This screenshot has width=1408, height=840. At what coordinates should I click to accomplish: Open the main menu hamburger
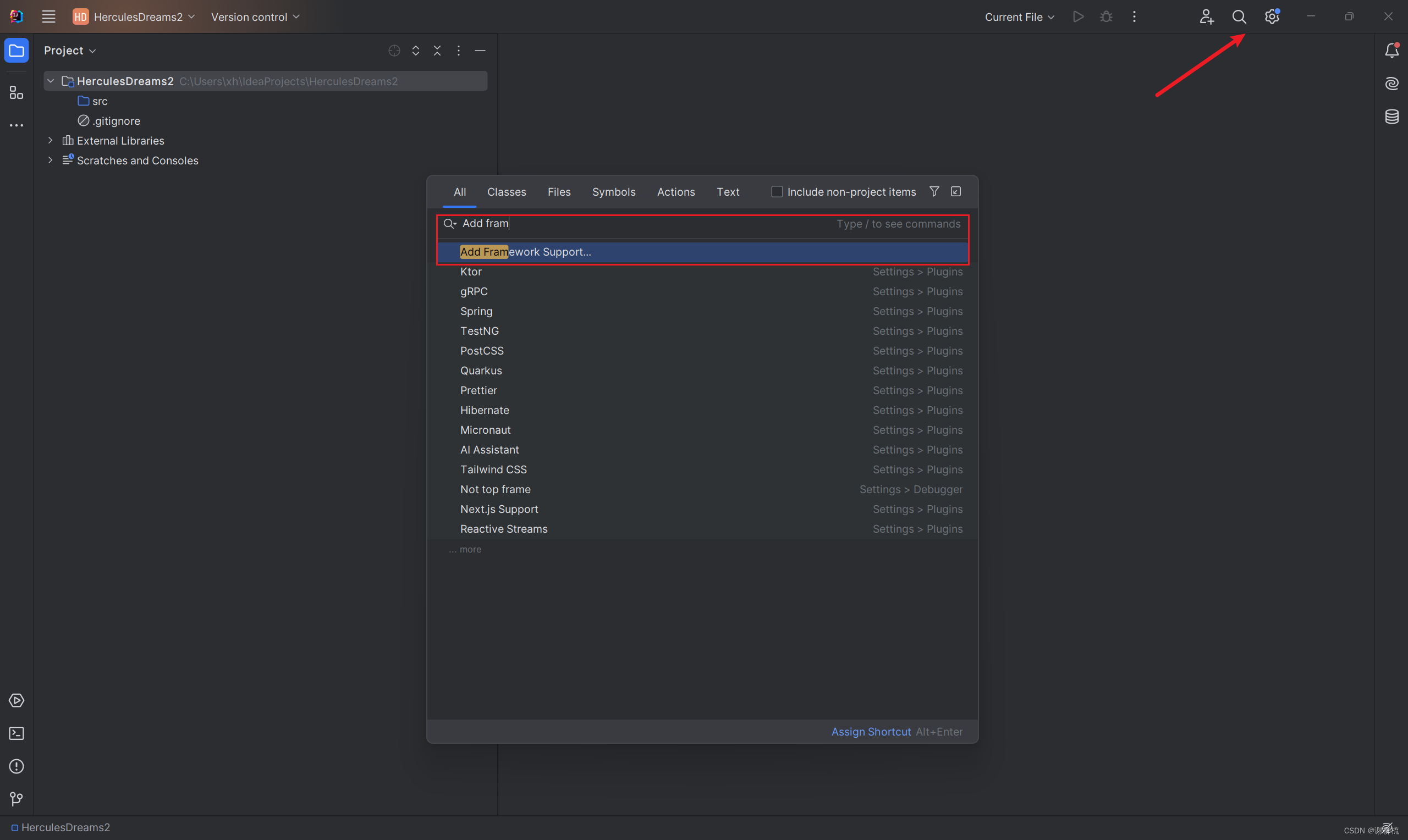coord(48,16)
